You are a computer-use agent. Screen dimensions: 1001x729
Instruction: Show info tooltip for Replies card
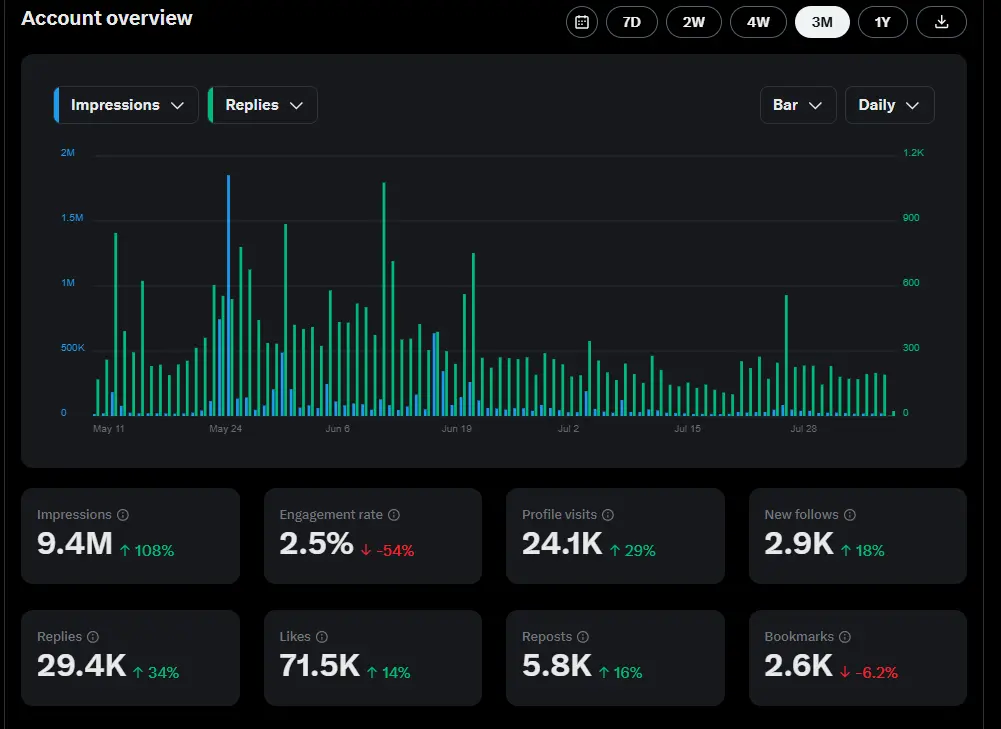93,636
